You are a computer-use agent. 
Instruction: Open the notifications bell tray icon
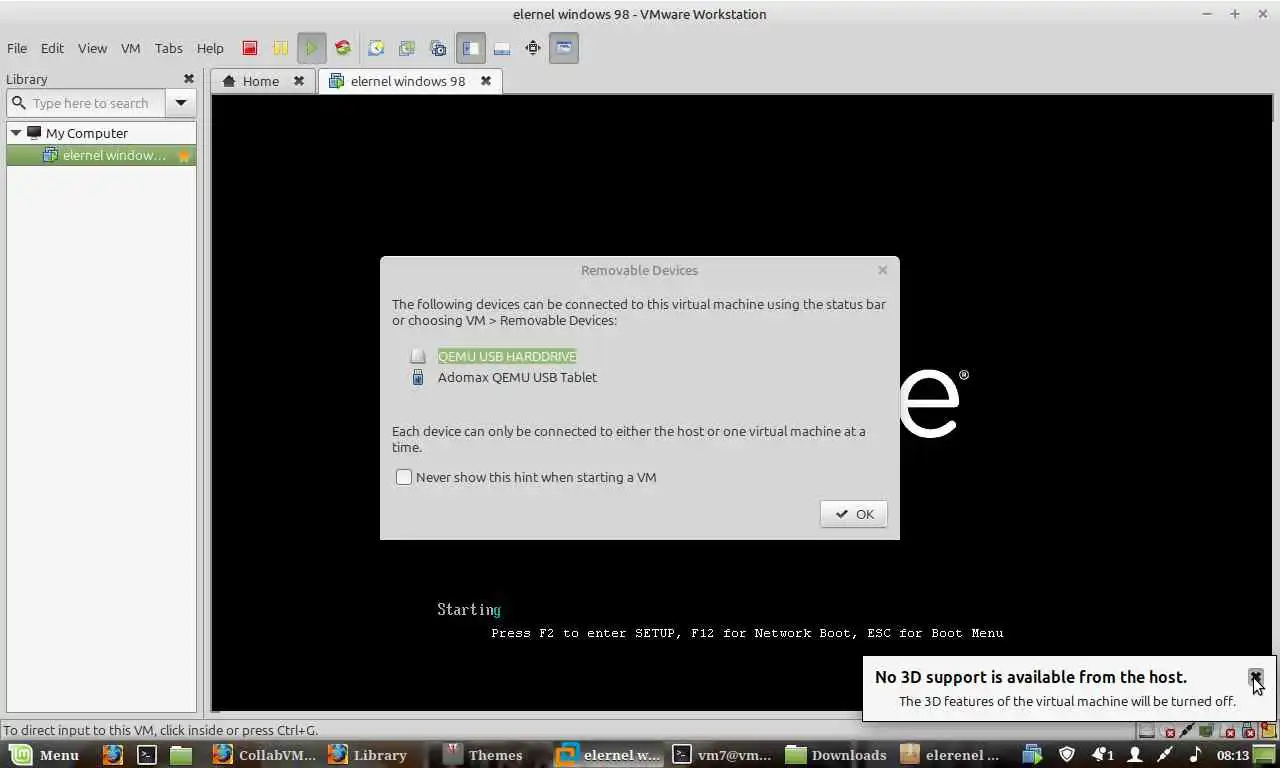[x=1102, y=755]
